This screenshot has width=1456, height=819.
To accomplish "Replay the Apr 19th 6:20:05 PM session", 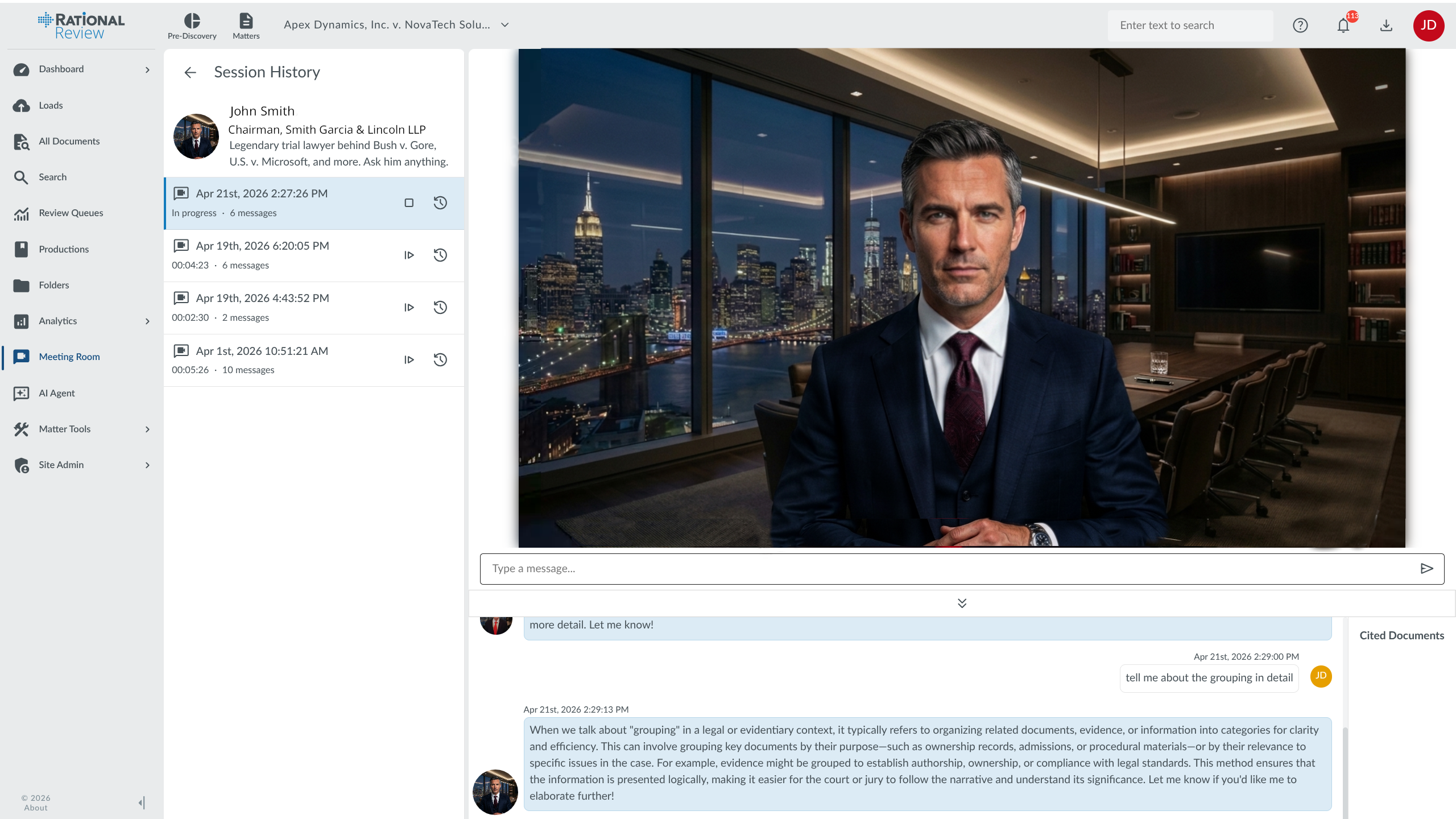I will [409, 255].
